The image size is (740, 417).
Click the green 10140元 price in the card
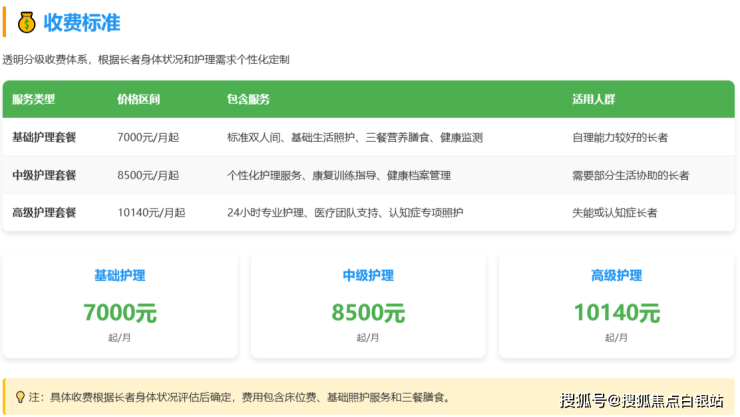616,313
